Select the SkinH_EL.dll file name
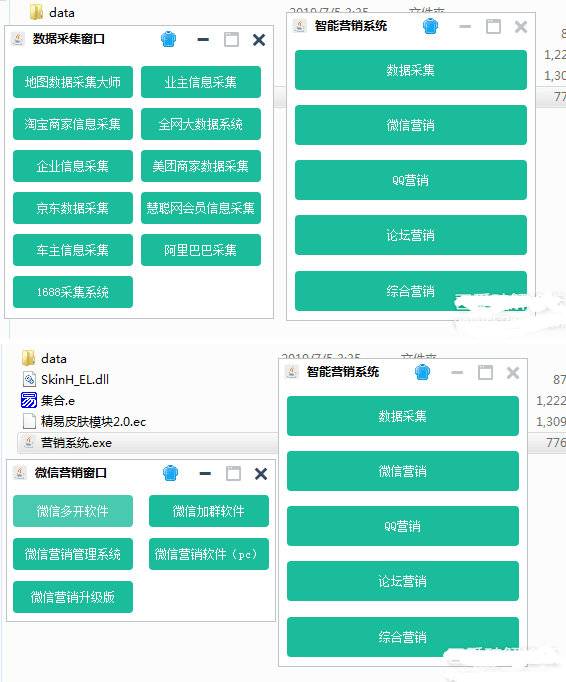The width and height of the screenshot is (566, 682). coord(75,380)
